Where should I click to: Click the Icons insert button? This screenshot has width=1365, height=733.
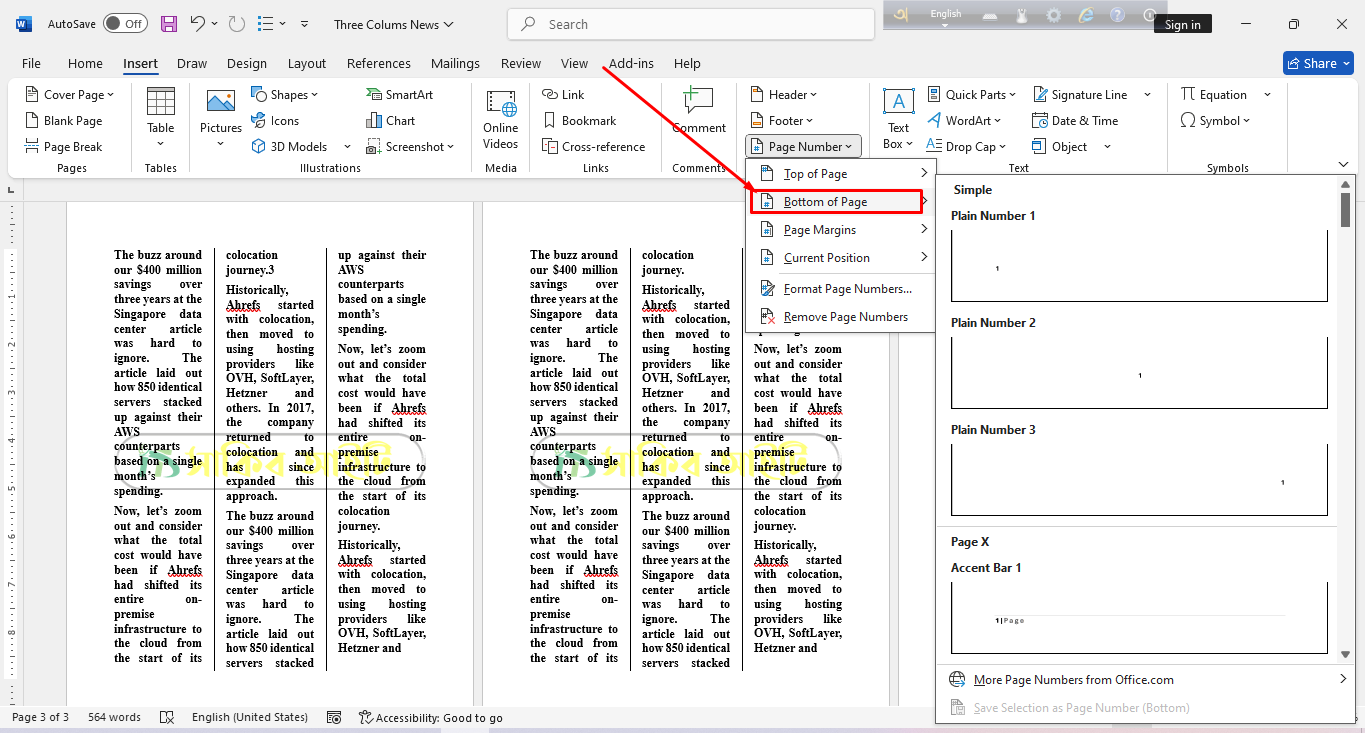275,121
